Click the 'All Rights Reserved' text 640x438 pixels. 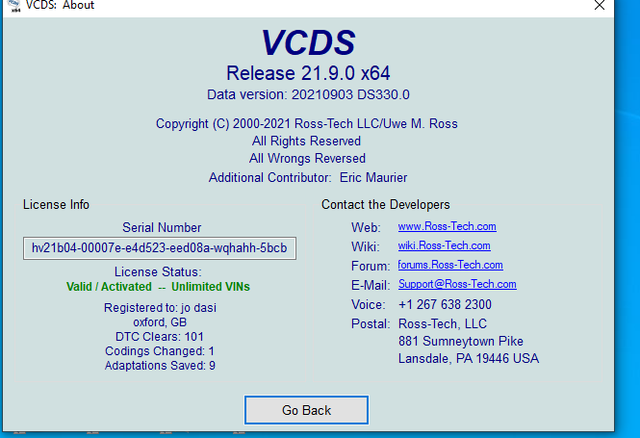pos(306,141)
